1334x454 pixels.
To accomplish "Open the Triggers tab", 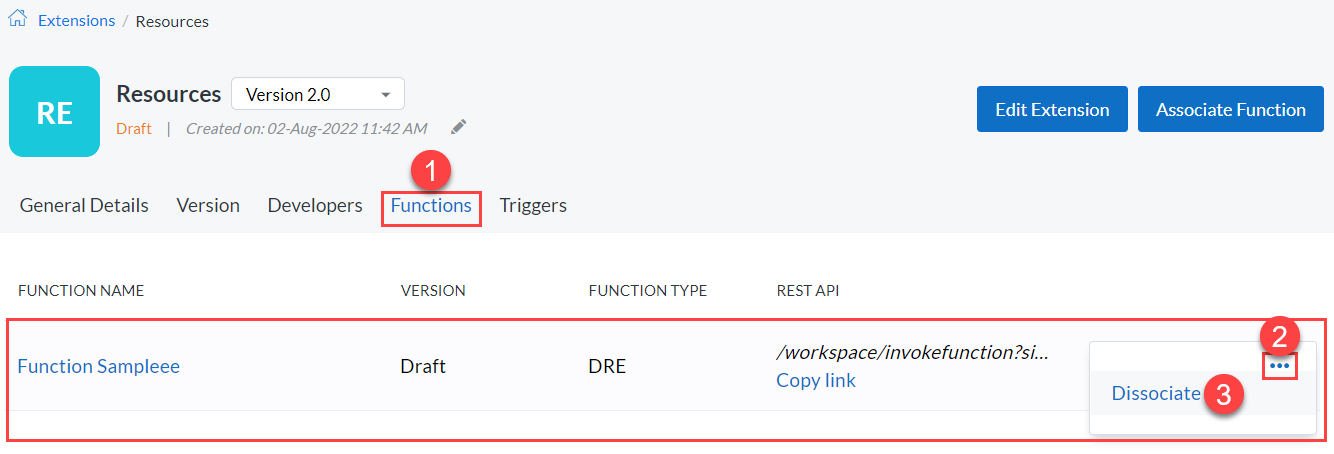I will coord(533,205).
